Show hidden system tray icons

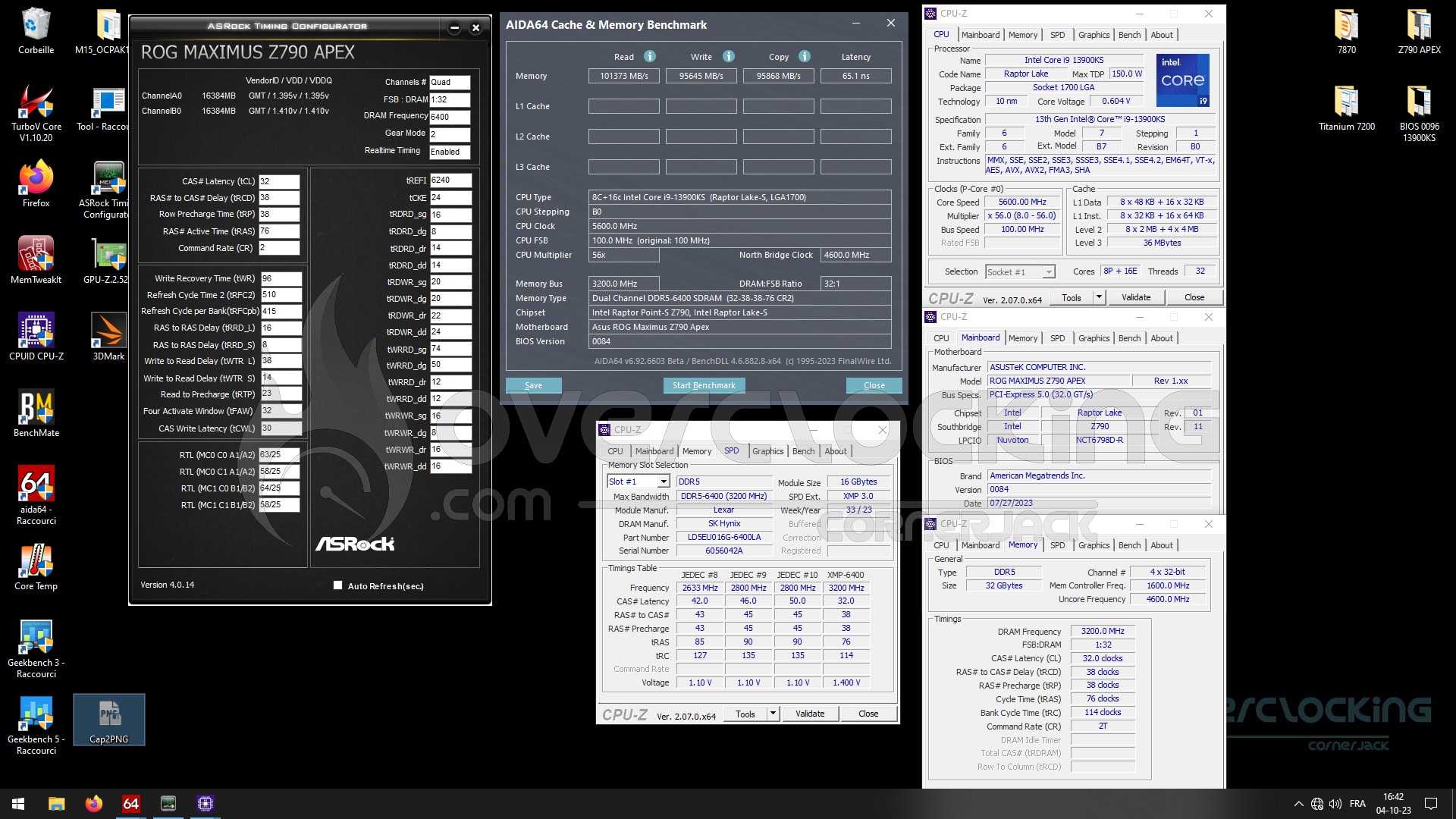tap(1299, 804)
